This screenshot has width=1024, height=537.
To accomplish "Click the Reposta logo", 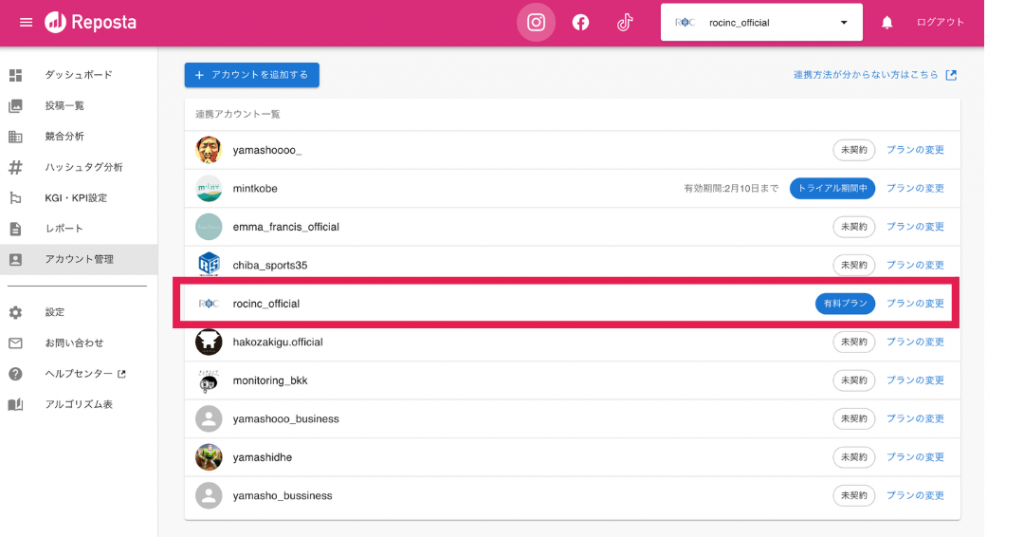I will (91, 22).
